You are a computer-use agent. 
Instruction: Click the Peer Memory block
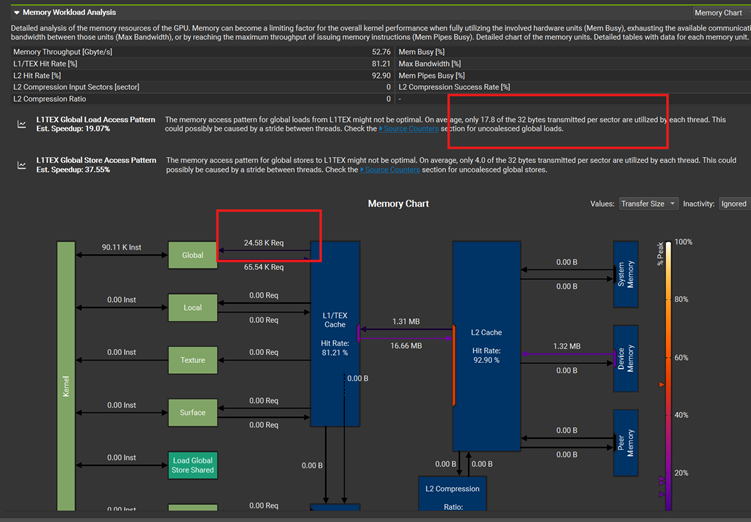(626, 443)
